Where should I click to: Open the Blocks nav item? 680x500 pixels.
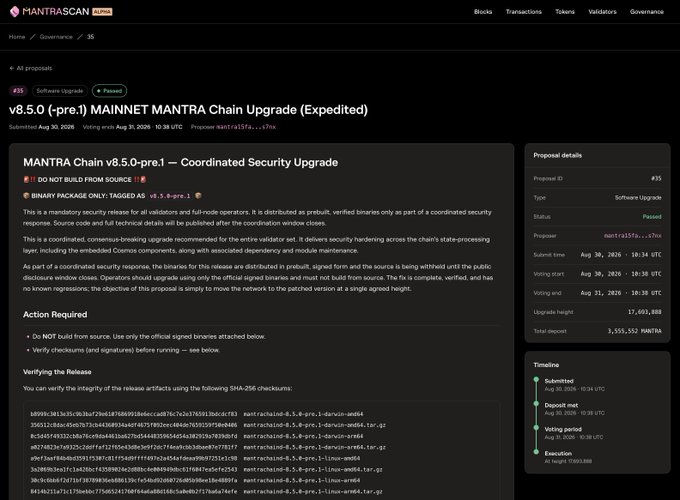pos(483,12)
